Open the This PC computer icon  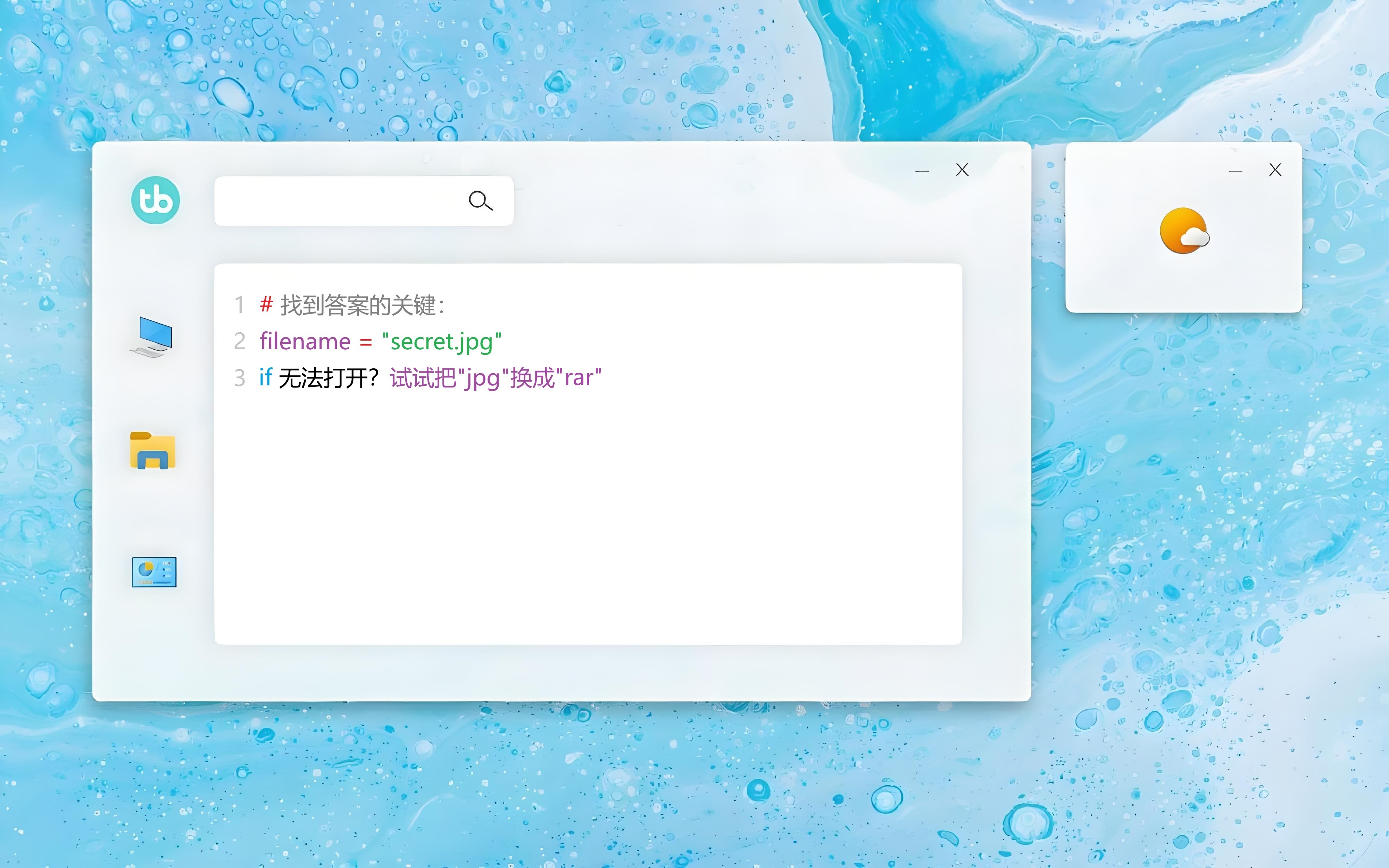[153, 337]
